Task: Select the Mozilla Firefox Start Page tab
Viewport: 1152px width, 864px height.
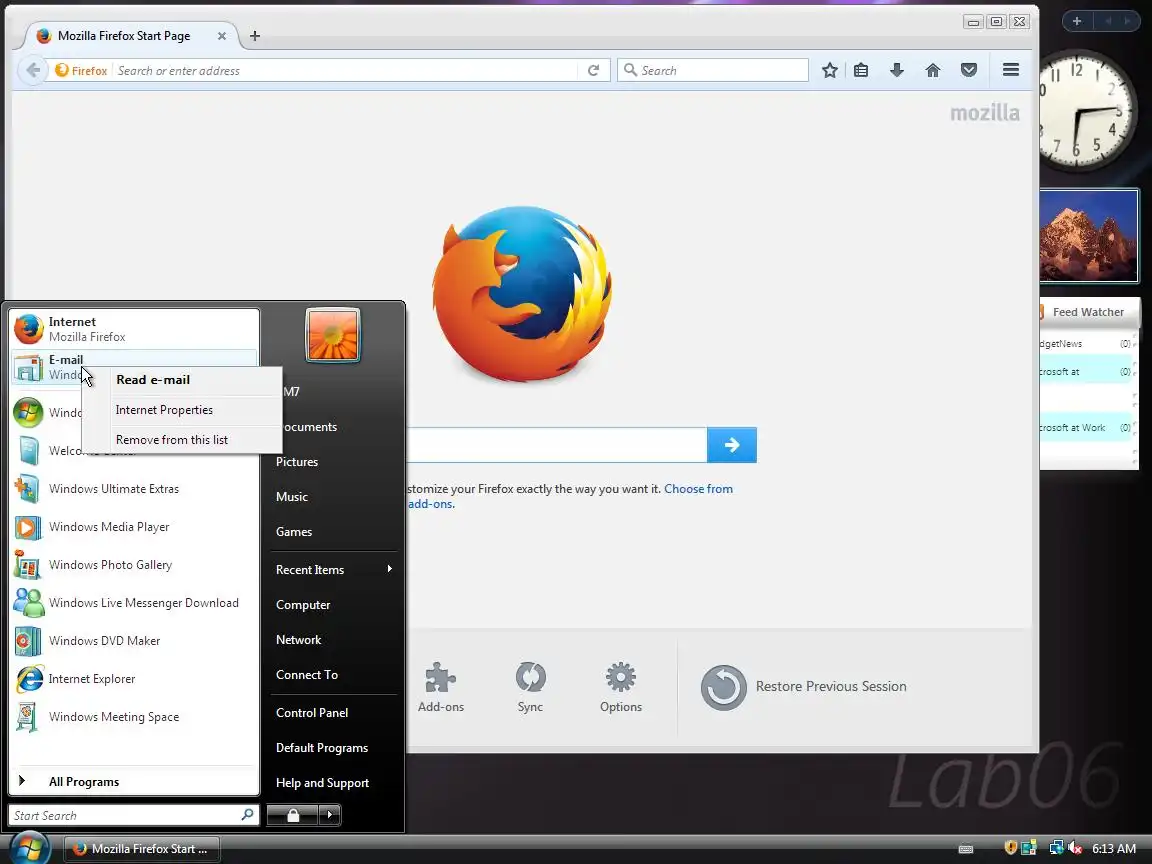Action: (x=123, y=36)
